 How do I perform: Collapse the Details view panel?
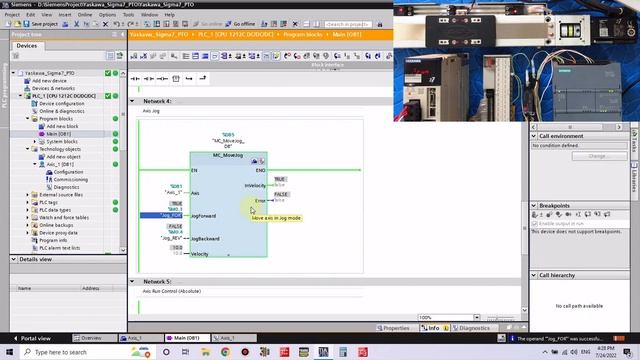13,259
